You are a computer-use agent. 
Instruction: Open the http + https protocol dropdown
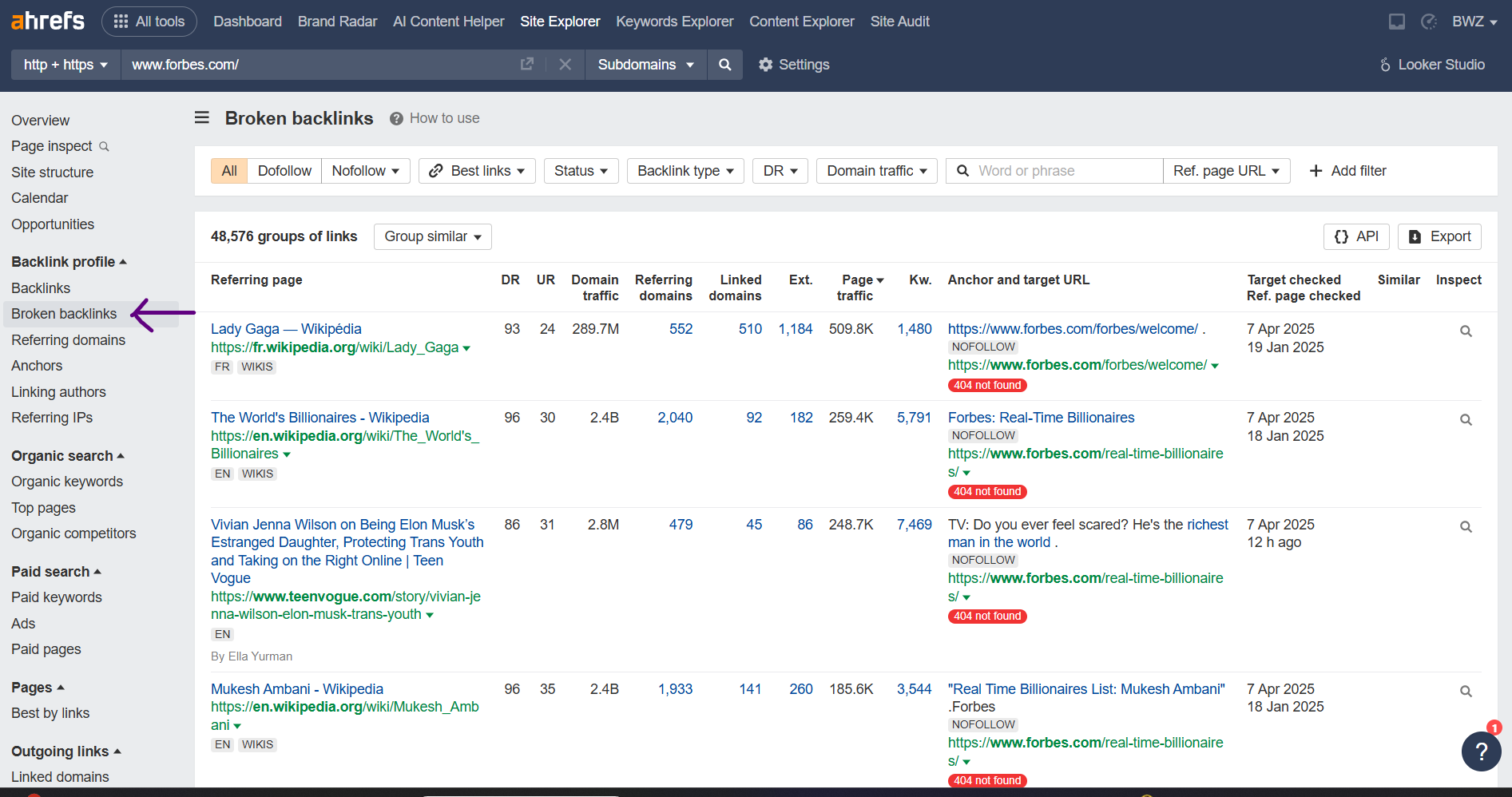pos(65,65)
